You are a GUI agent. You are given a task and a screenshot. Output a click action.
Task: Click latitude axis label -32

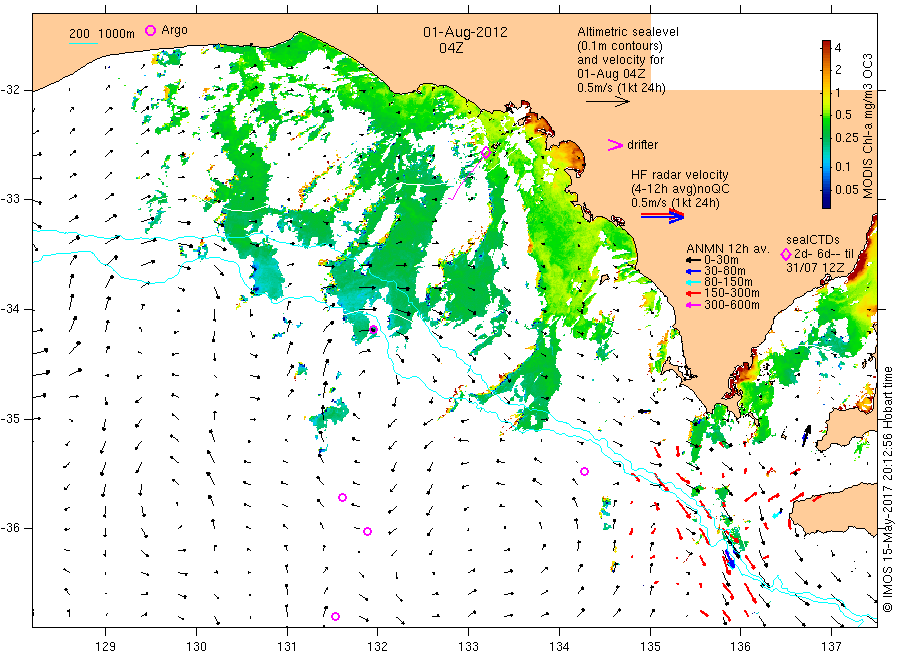coord(10,91)
